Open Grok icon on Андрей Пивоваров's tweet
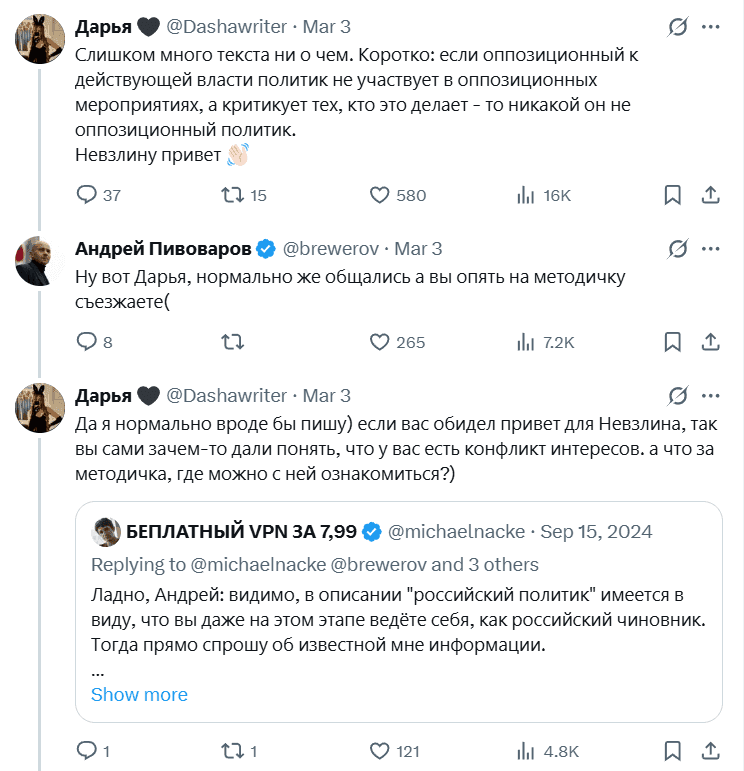744x771 pixels. (x=678, y=249)
